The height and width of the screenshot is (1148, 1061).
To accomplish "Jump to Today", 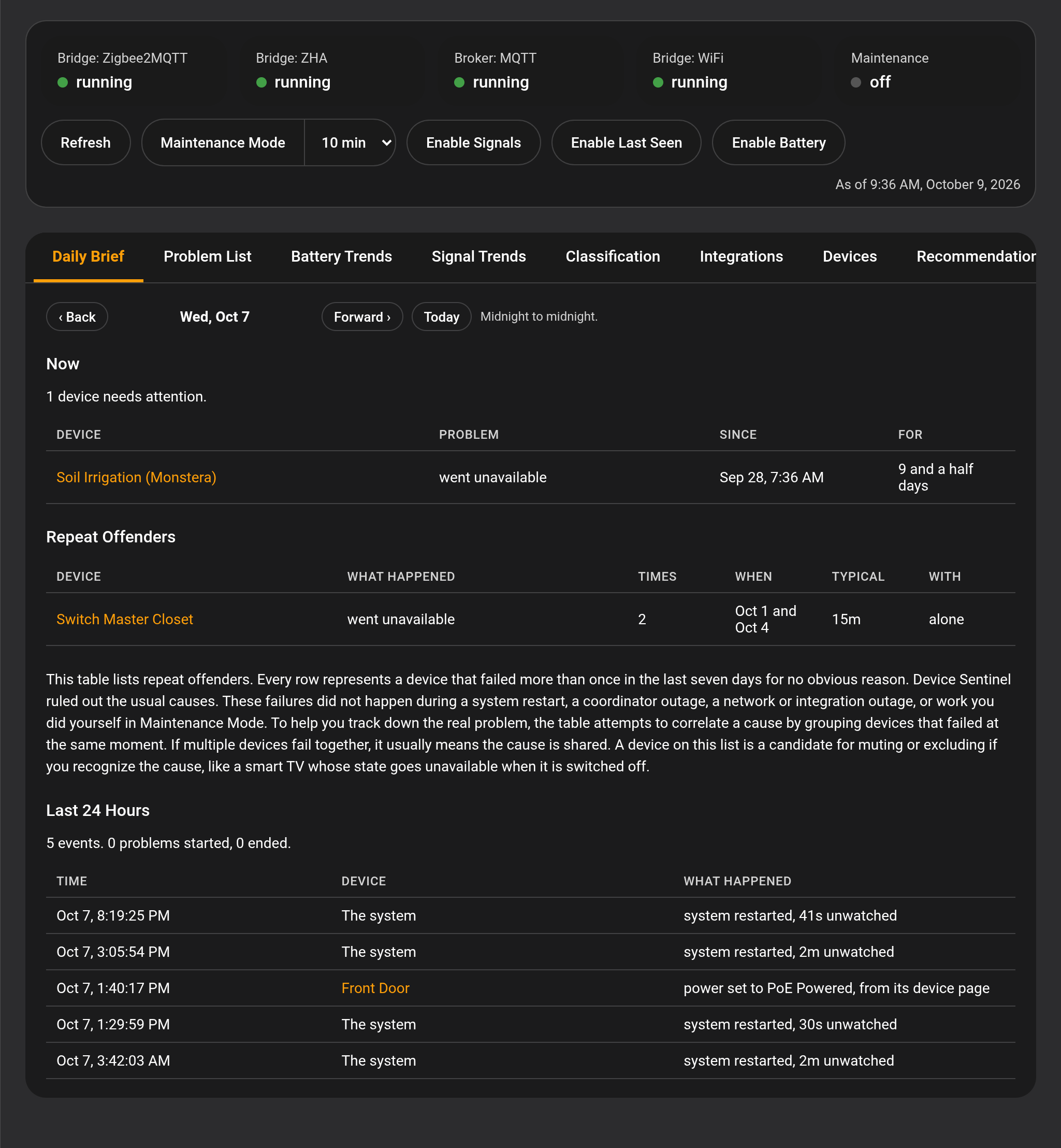I will coord(441,317).
